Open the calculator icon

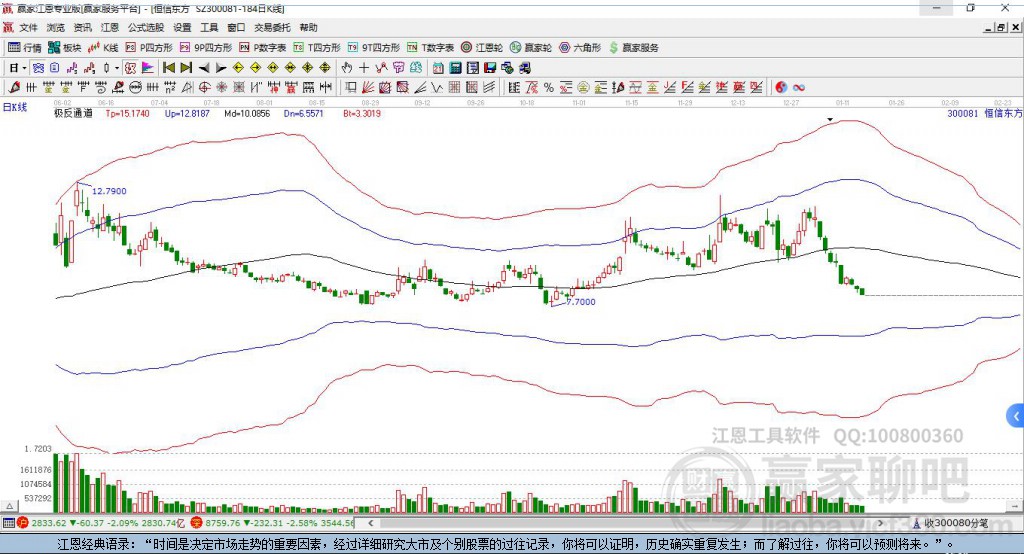click(455, 68)
